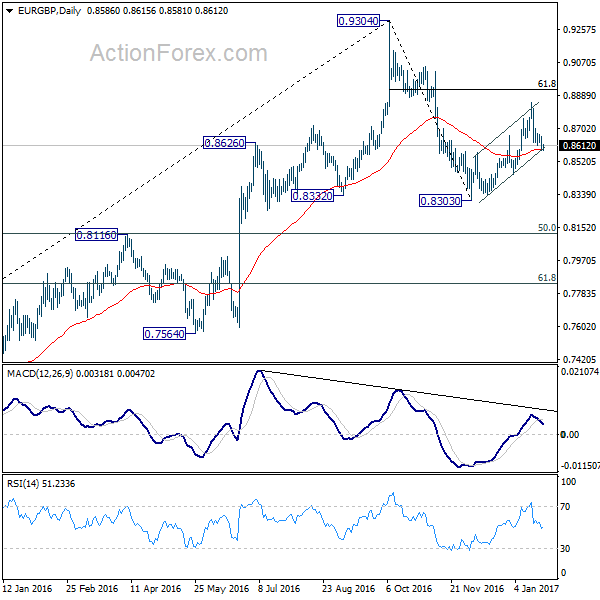
Task: Click the RSI 30 level label
Action: pyautogui.click(x=565, y=549)
